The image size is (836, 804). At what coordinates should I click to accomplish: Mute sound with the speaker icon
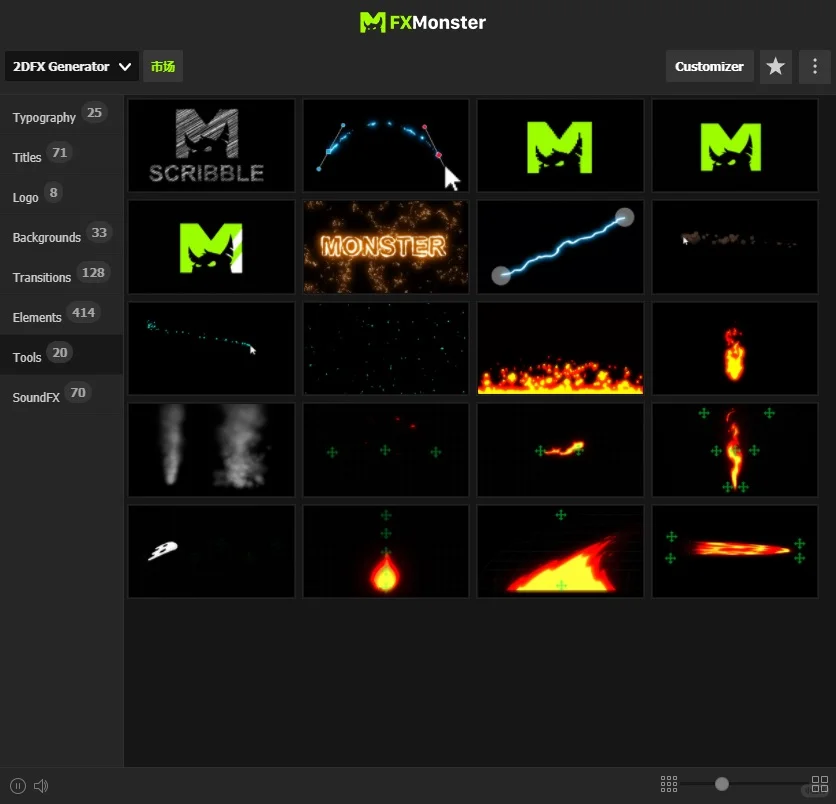41,785
